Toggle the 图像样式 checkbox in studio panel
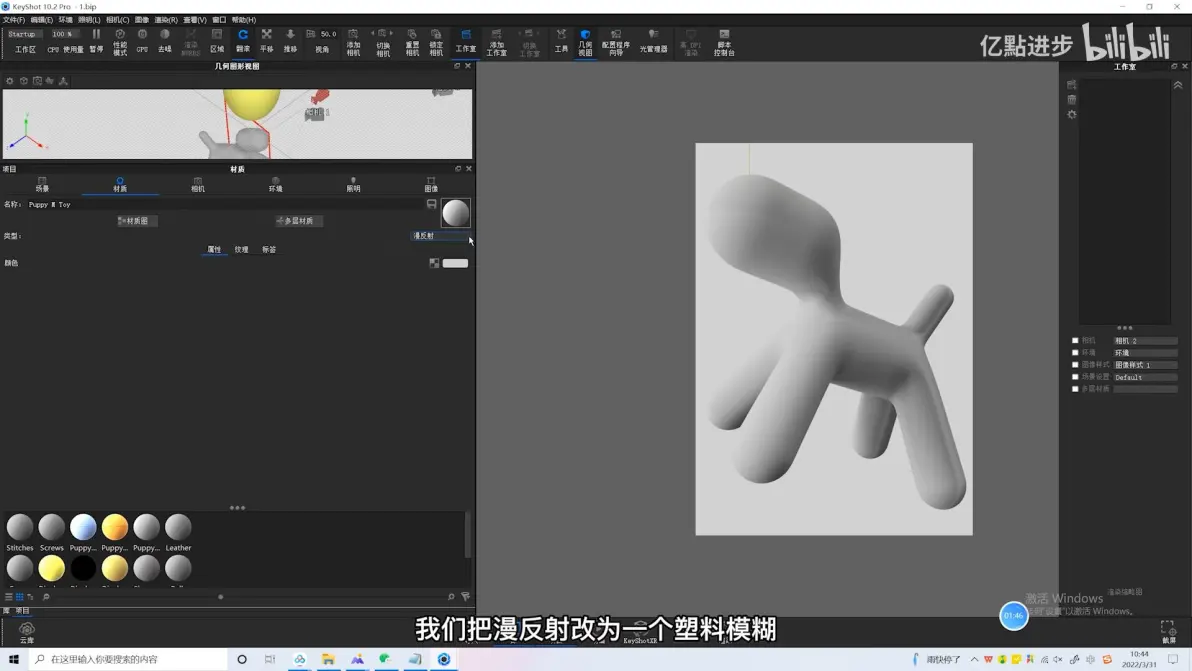 (1075, 365)
